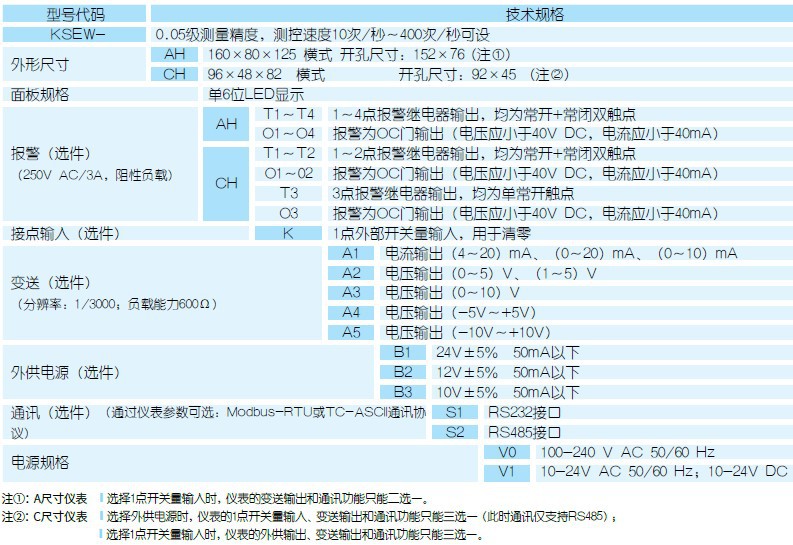The height and width of the screenshot is (545, 793).
Task: Select the T1~T4 alarm relay code
Action: coord(288,114)
